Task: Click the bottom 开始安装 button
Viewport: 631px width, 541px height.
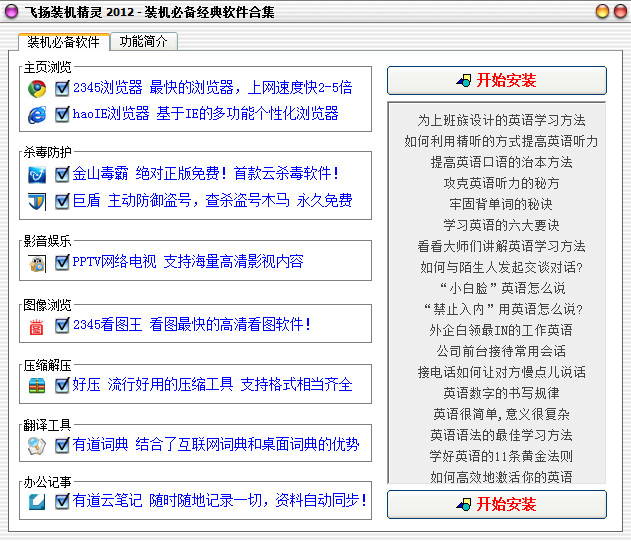Action: [x=497, y=504]
